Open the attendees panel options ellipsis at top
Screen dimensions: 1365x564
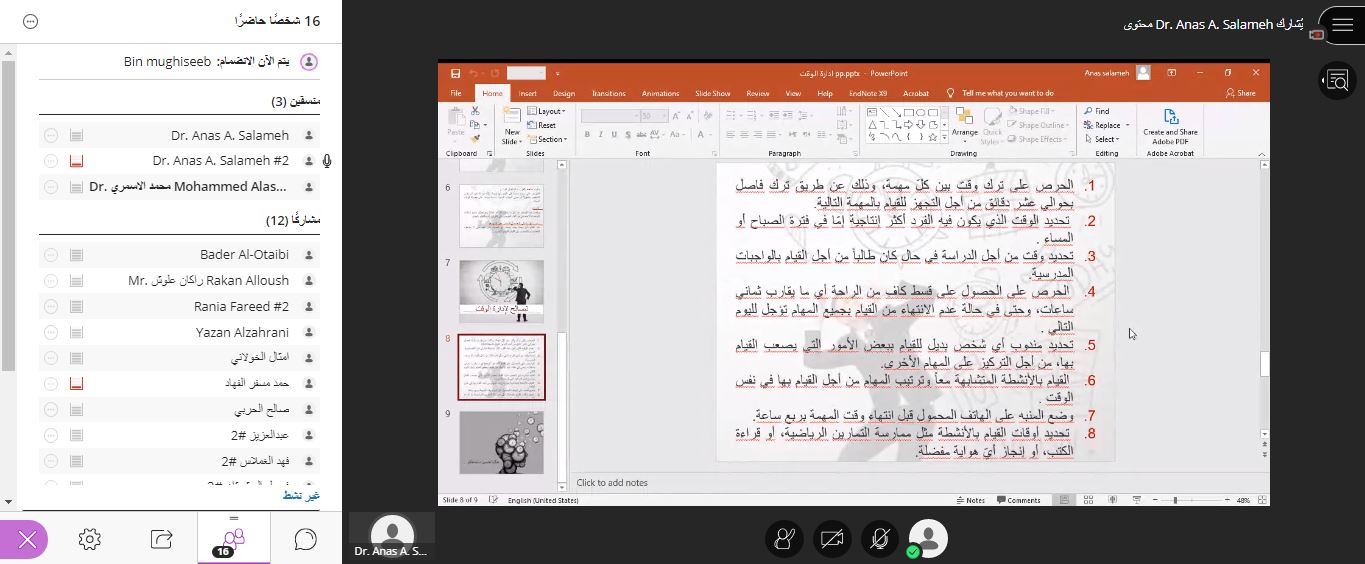(x=30, y=21)
